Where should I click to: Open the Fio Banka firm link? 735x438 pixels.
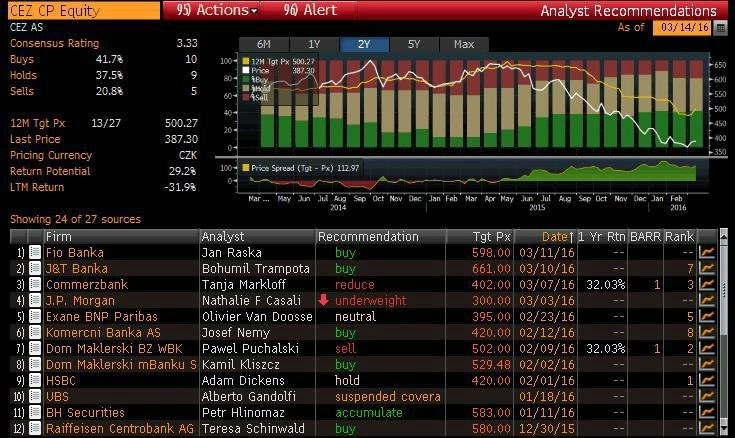click(75, 252)
